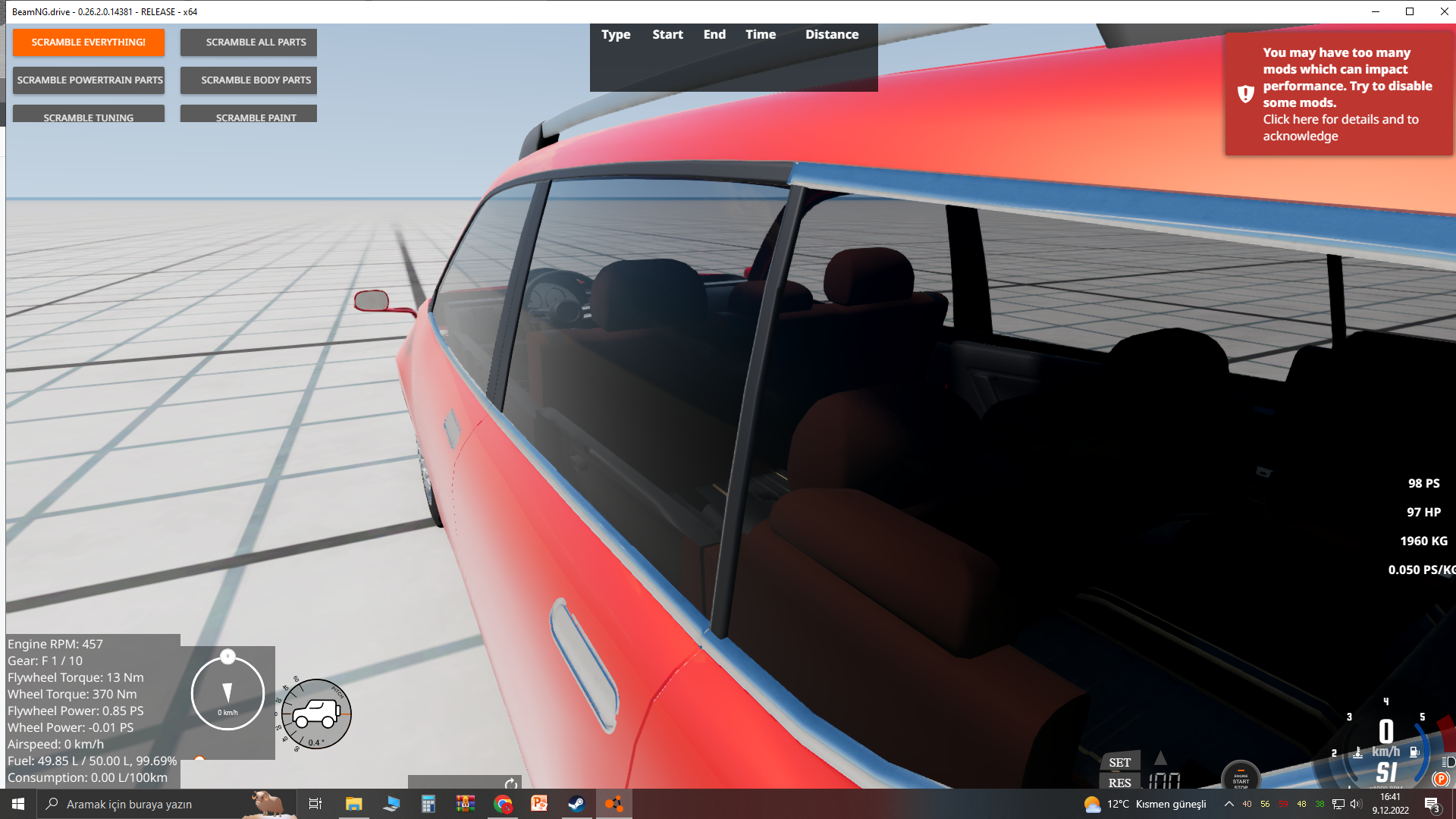Image resolution: width=1456 pixels, height=819 pixels.
Task: Increase cruise speed with up arrow
Action: (x=1160, y=758)
